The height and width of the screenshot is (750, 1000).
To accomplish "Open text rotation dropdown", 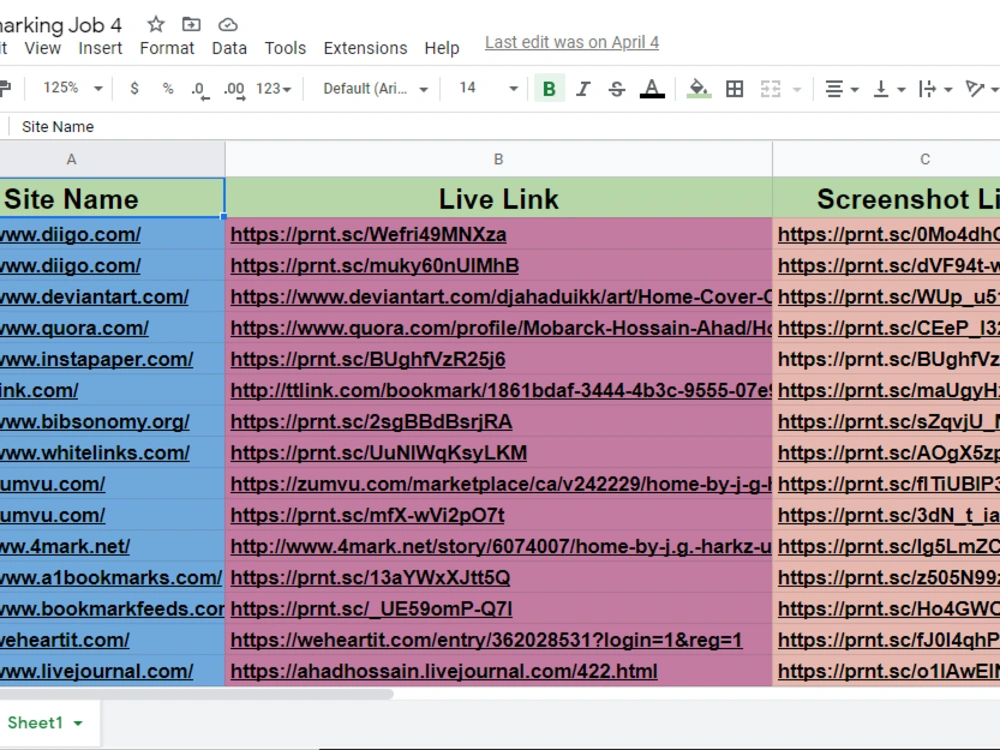I will 982,89.
